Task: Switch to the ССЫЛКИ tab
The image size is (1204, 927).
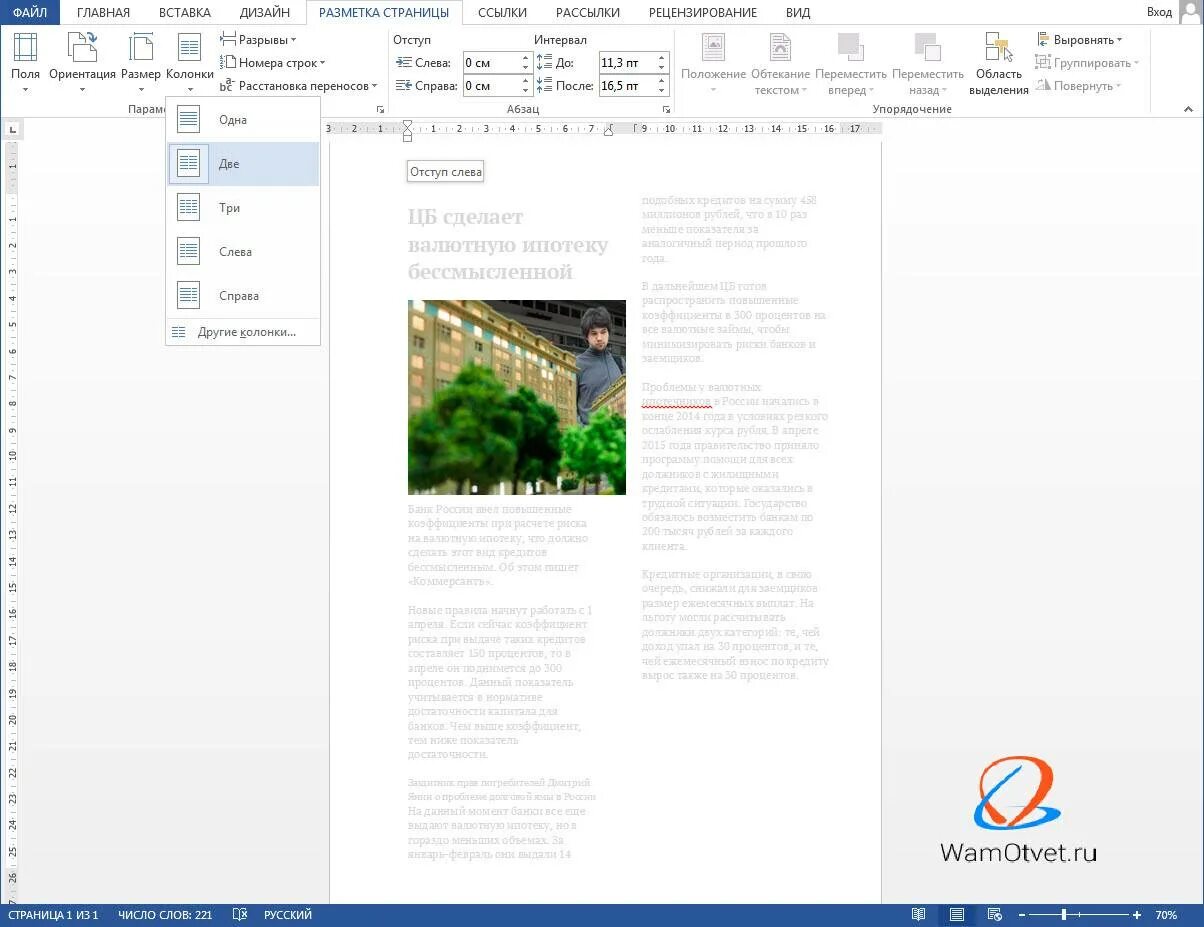Action: pyautogui.click(x=503, y=12)
